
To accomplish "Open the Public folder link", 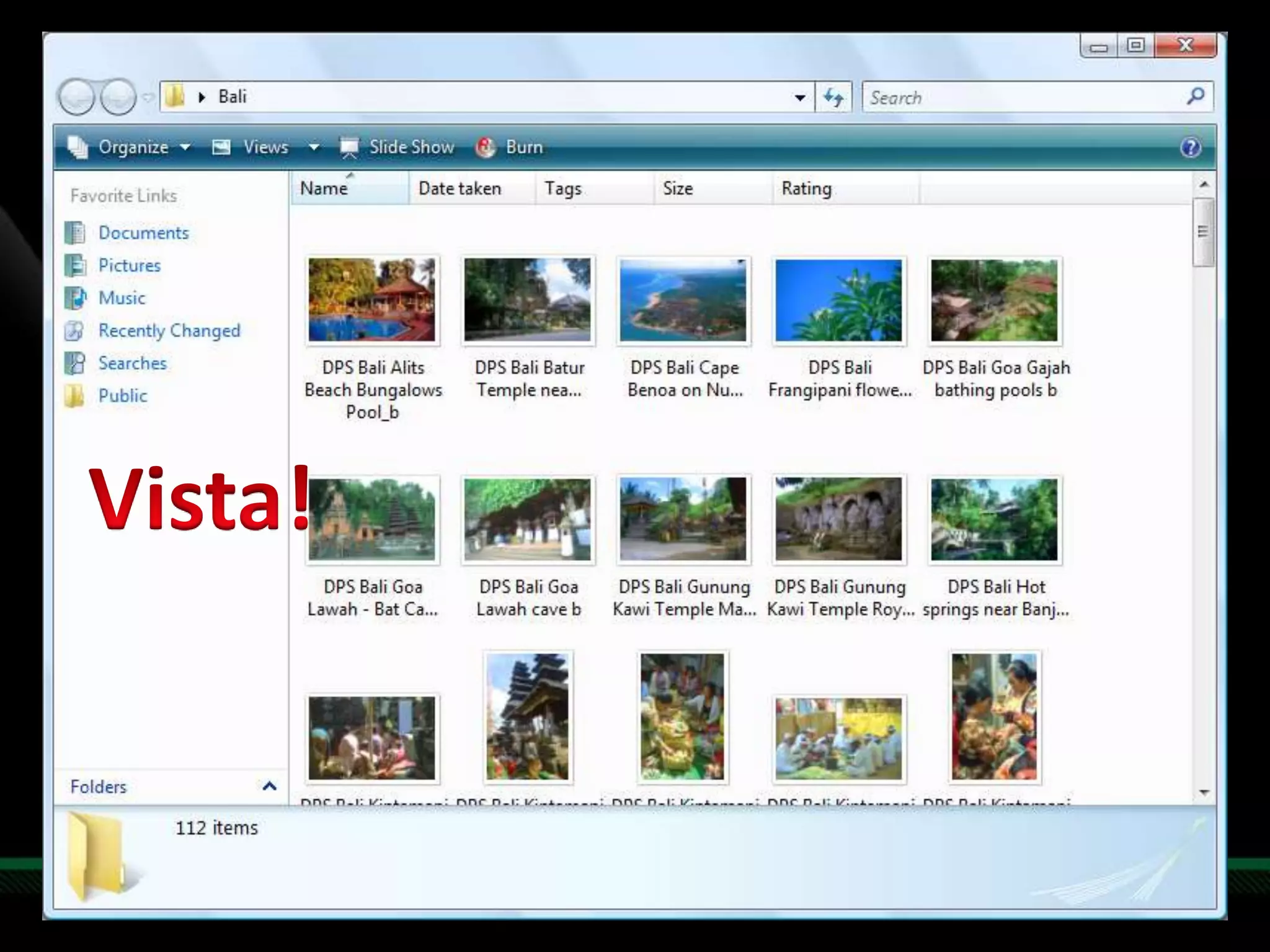I will (x=123, y=396).
